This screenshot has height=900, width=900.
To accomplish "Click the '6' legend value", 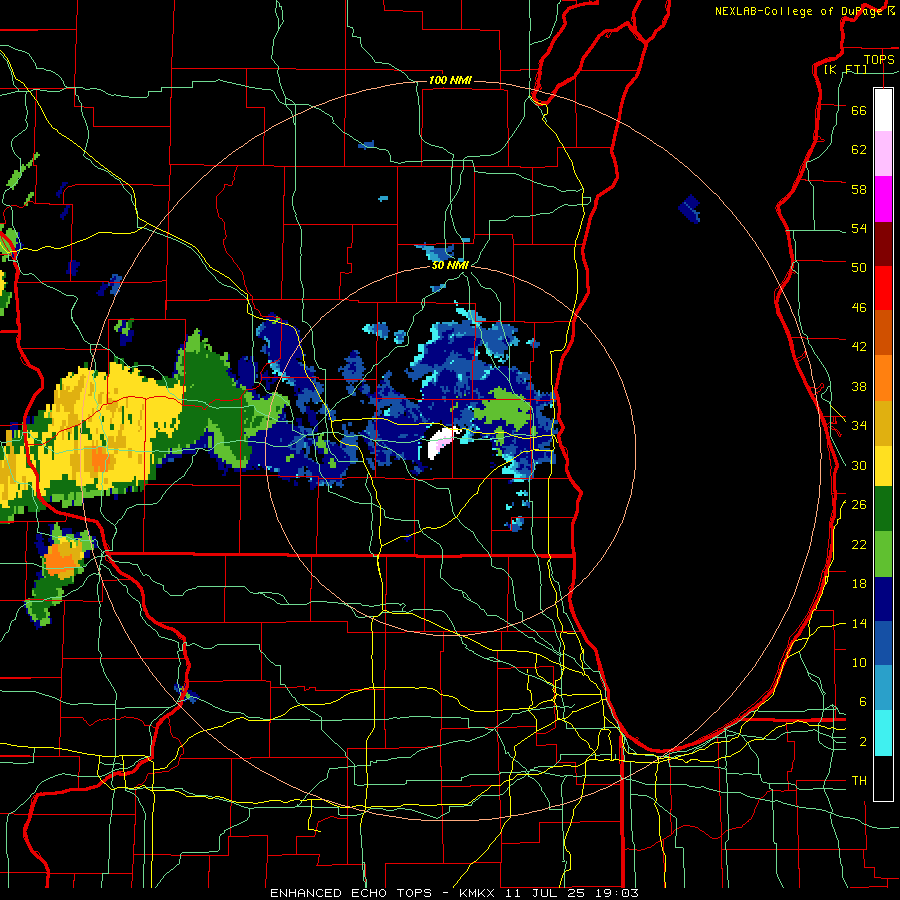I will (x=863, y=702).
